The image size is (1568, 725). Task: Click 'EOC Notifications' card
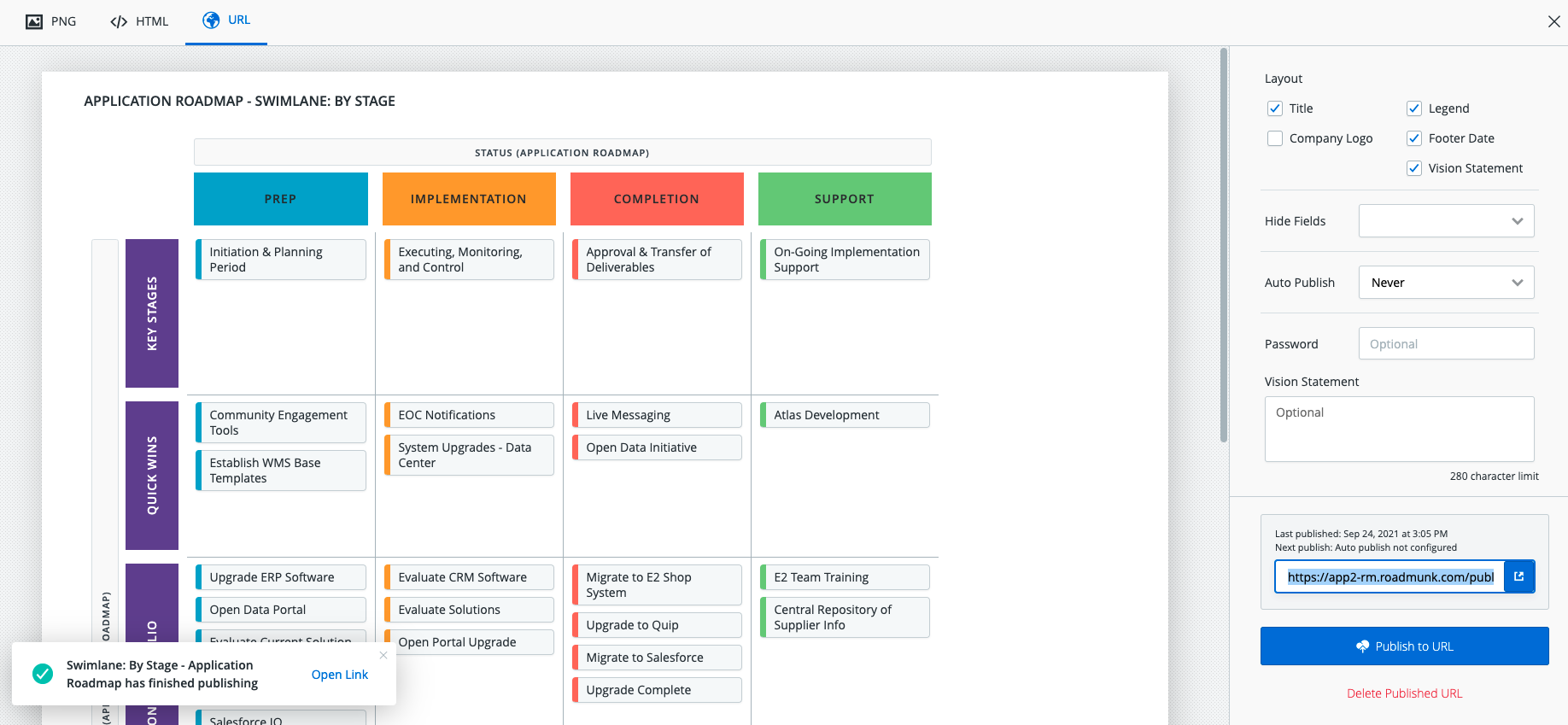click(x=469, y=415)
